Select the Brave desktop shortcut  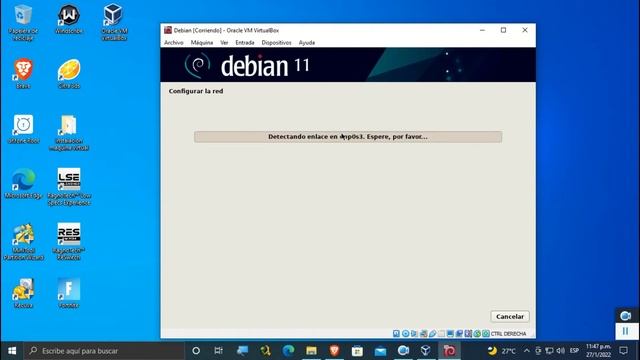pos(23,73)
